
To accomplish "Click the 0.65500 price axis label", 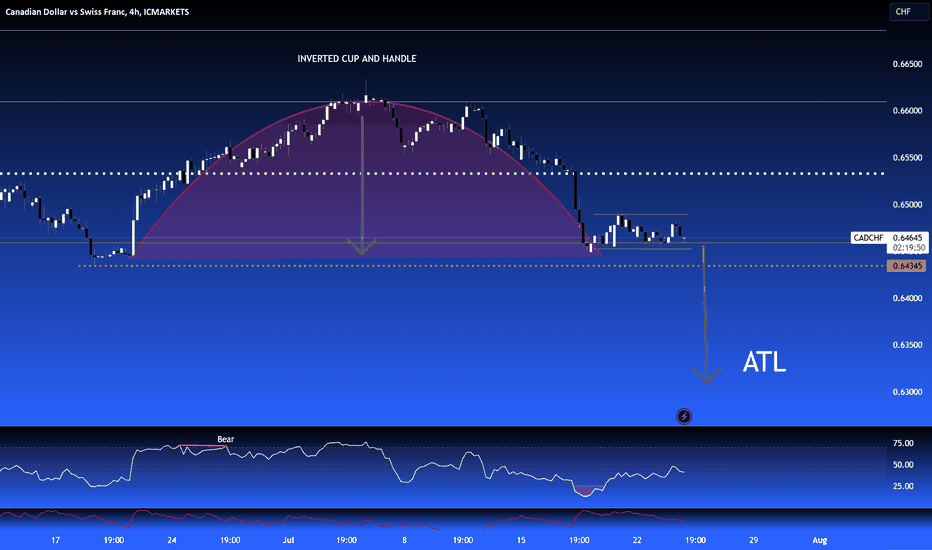I will pyautogui.click(x=907, y=158).
